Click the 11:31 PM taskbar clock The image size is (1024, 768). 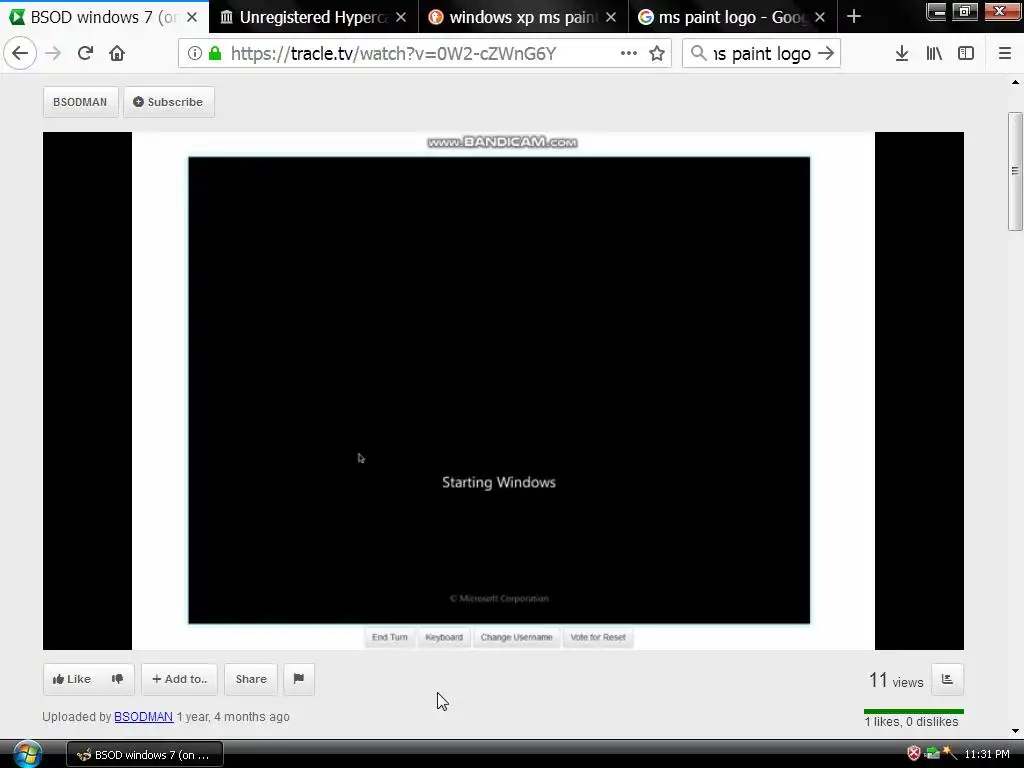[x=987, y=754]
